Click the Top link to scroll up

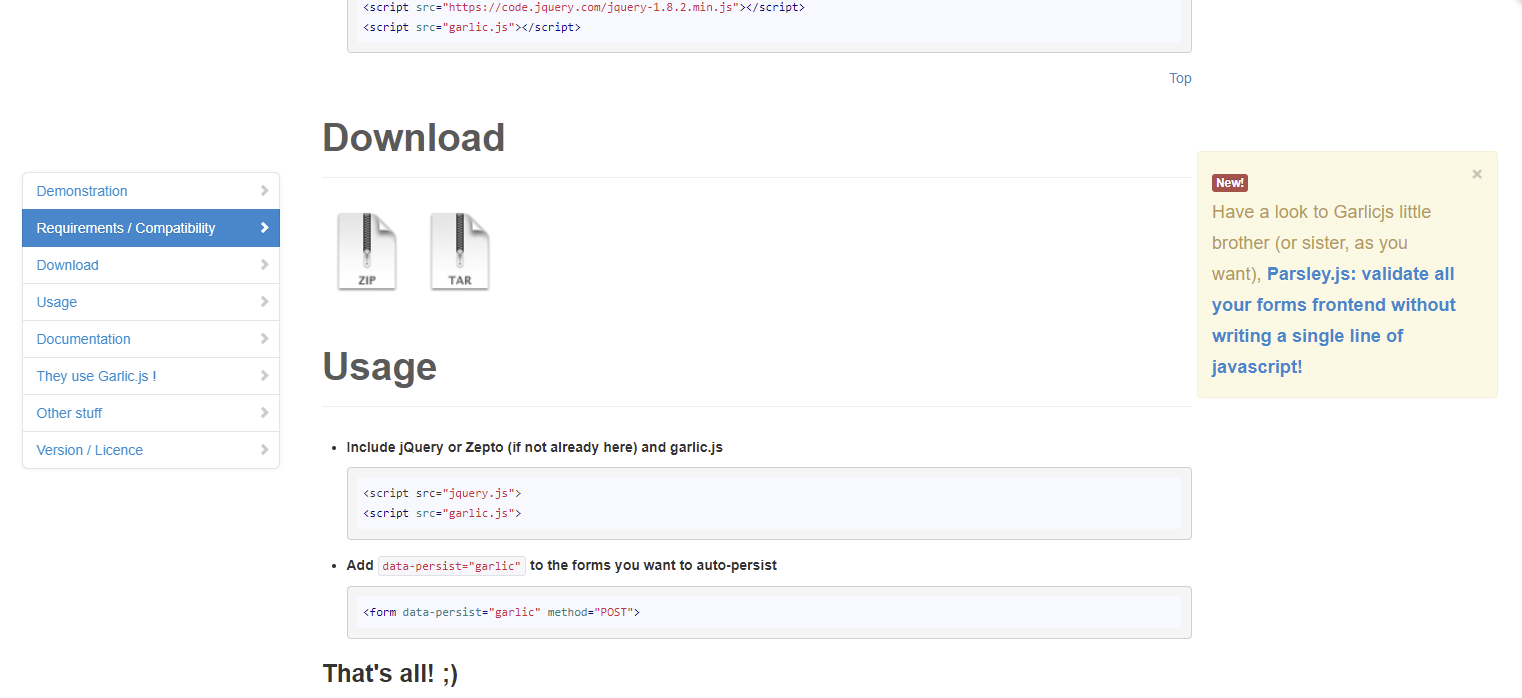tap(1180, 78)
